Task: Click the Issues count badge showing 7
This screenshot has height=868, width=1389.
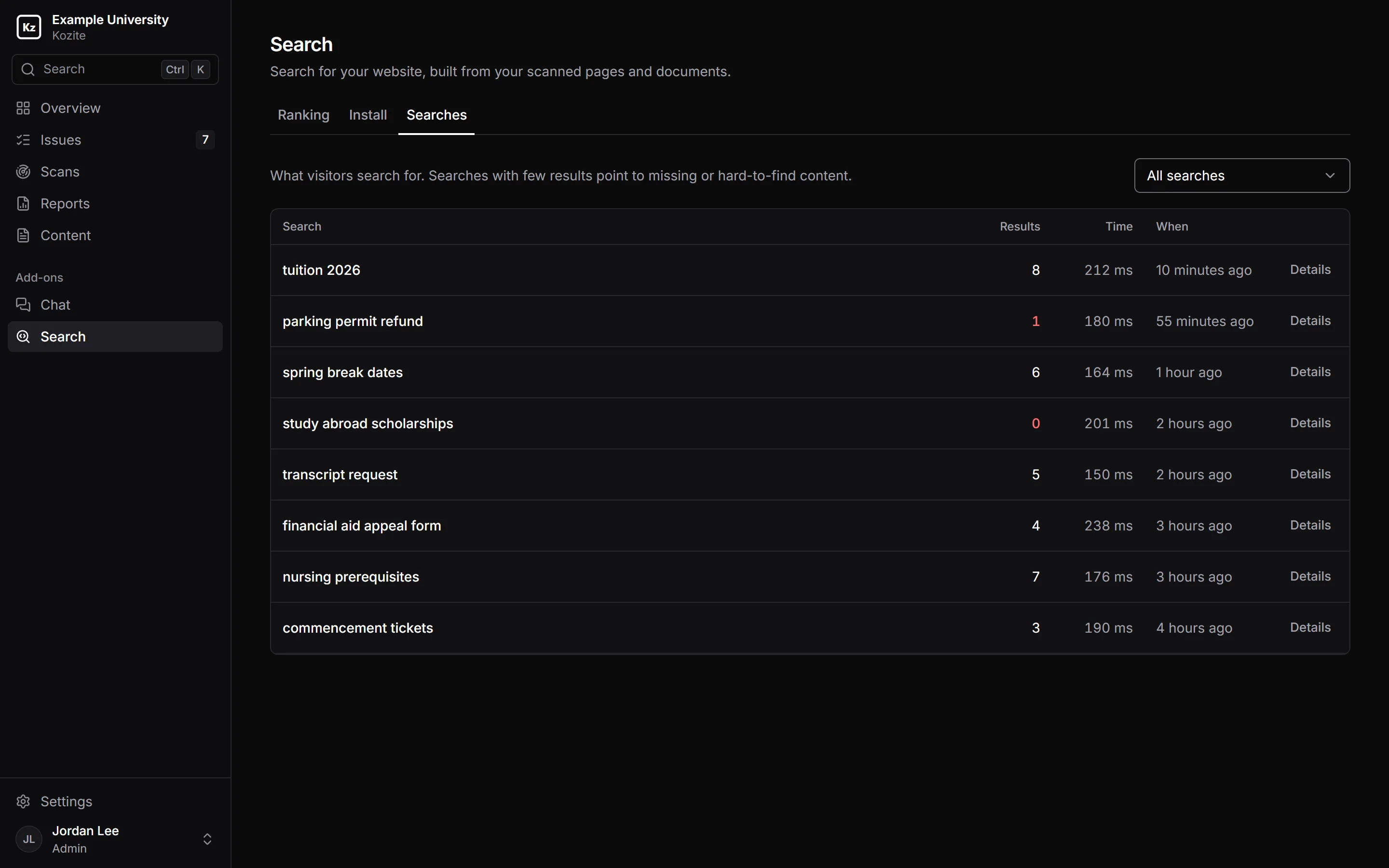Action: tap(205, 139)
